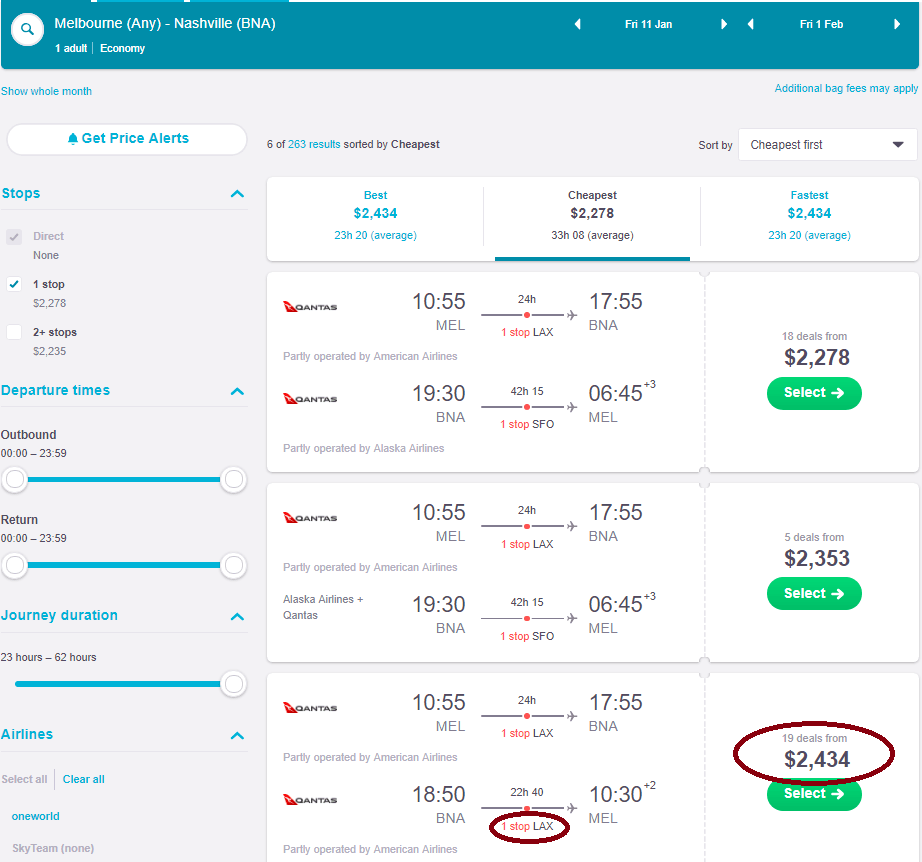Image resolution: width=922 pixels, height=862 pixels.
Task: Go to previous outbound date before Fri 11 Jan
Action: click(577, 24)
